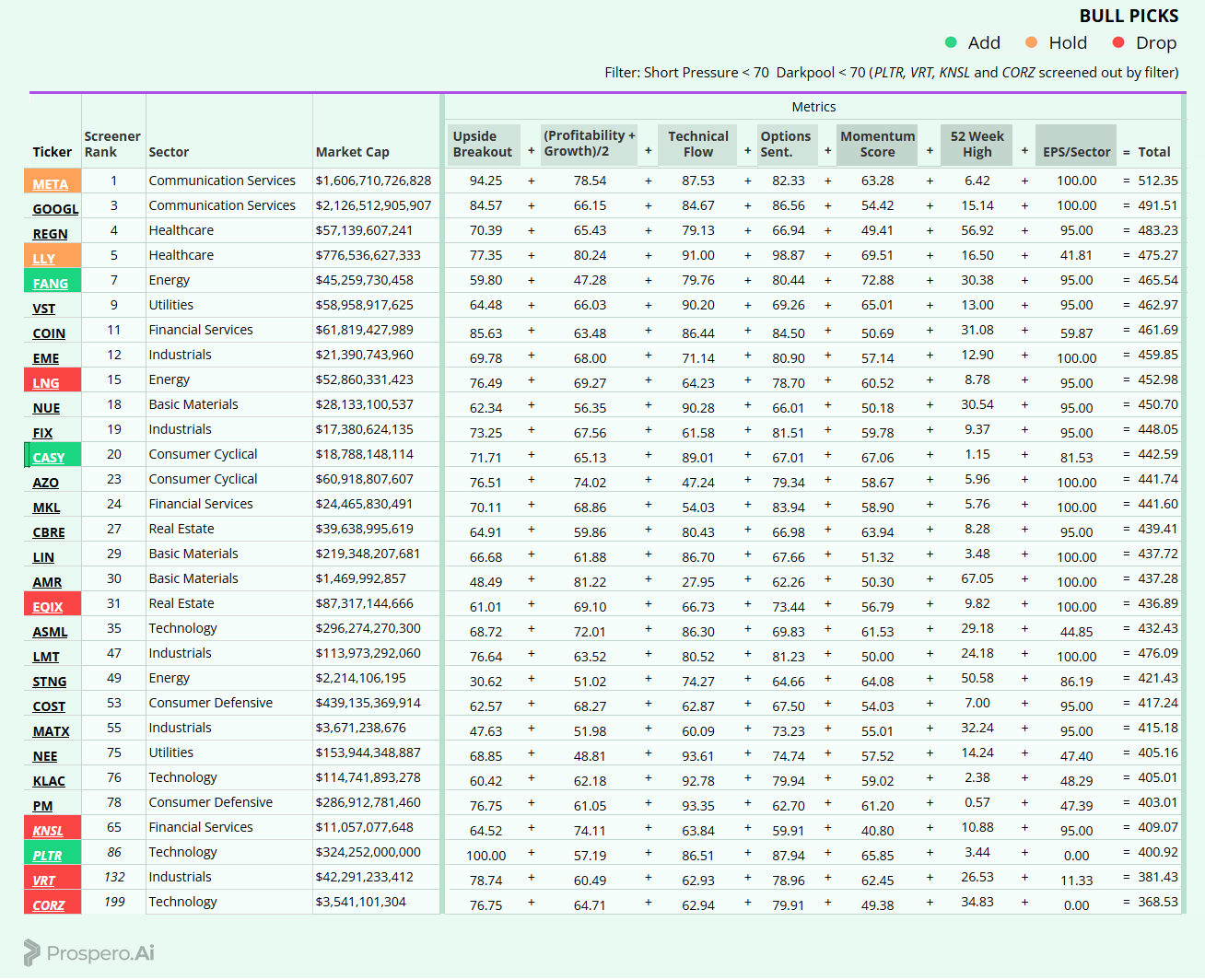
Task: Open the STNG ticker link
Action: tap(50, 682)
